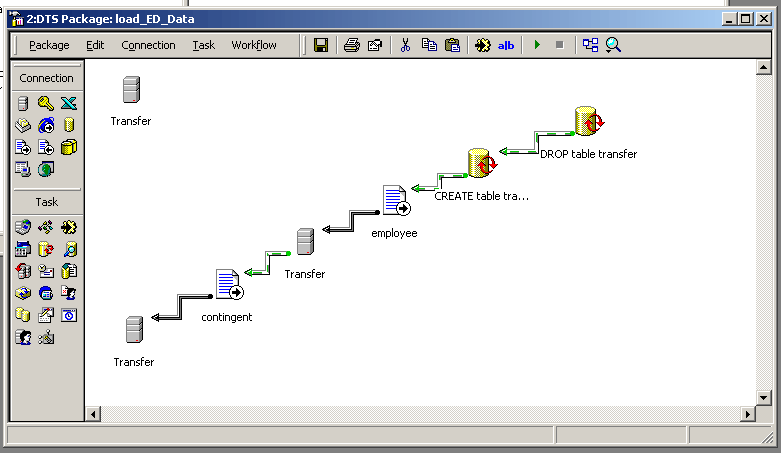This screenshot has height=453, width=781.
Task: Select the CREATE table tra… SQL task
Action: click(x=482, y=163)
